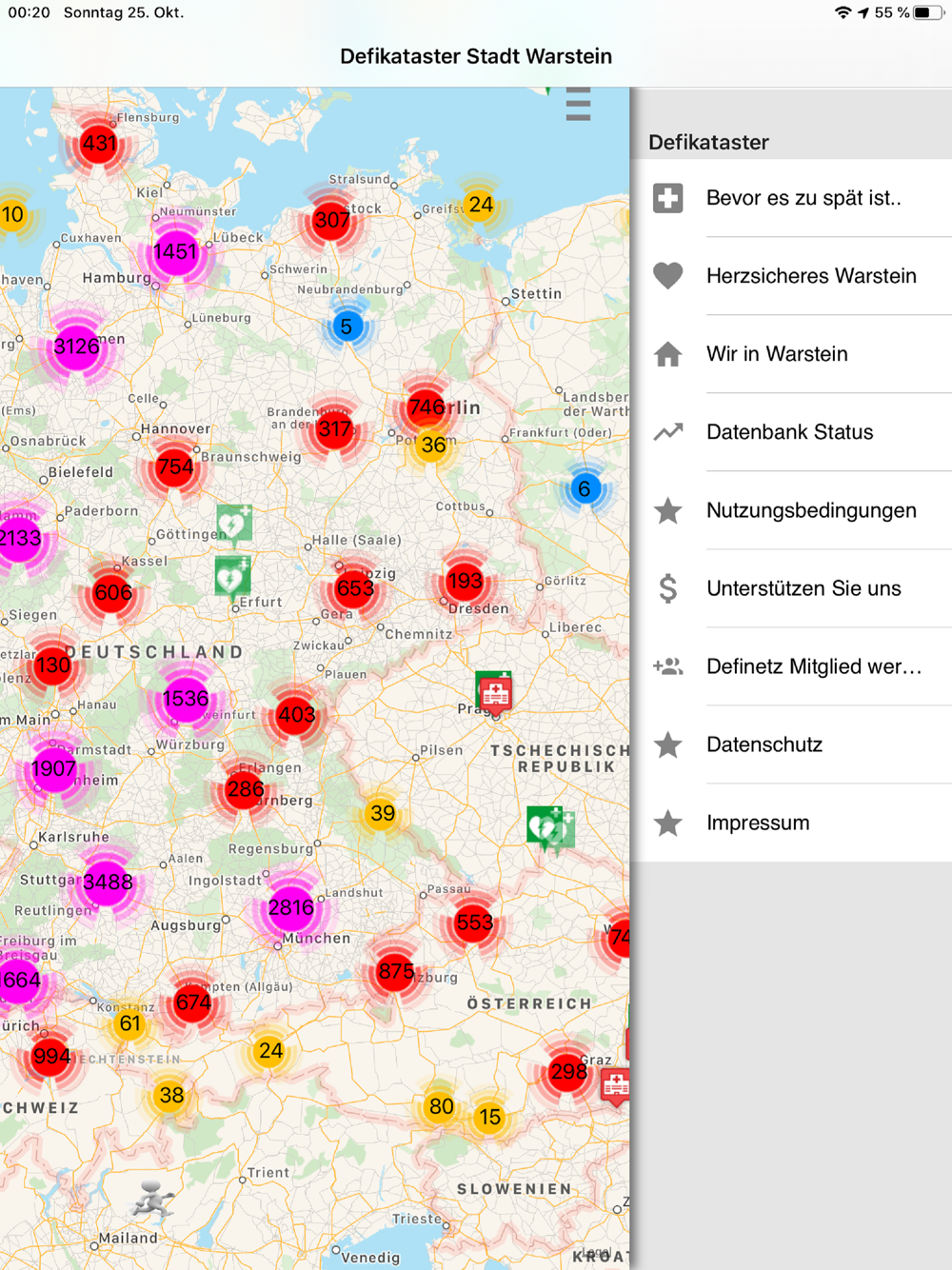Open the 653 cluster near Leipzig
The image size is (952, 1270).
pos(355,588)
